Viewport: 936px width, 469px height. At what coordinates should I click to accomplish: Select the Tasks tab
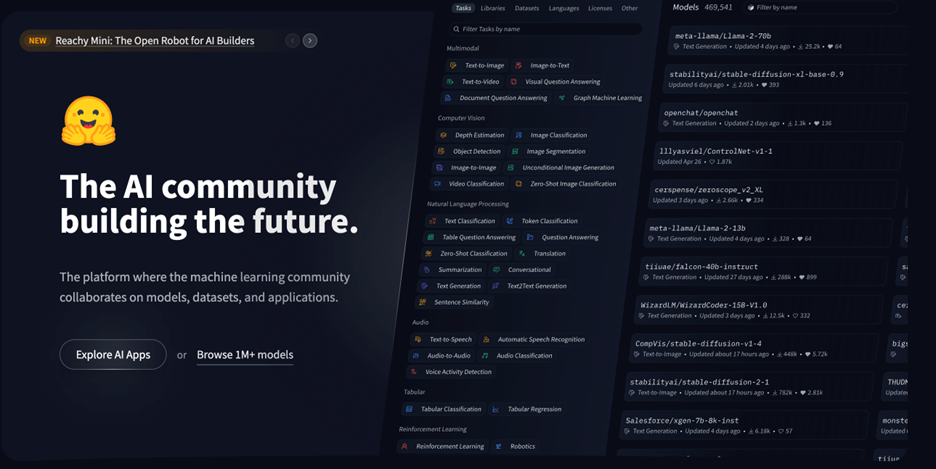463,8
